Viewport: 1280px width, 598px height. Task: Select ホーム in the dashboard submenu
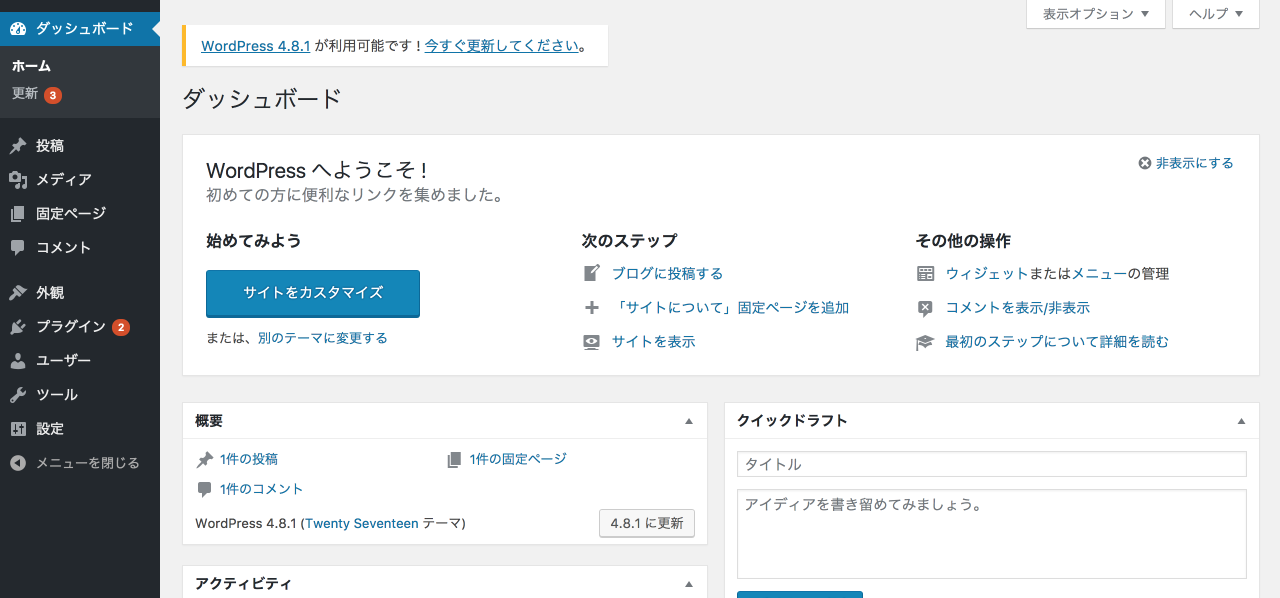coord(31,66)
